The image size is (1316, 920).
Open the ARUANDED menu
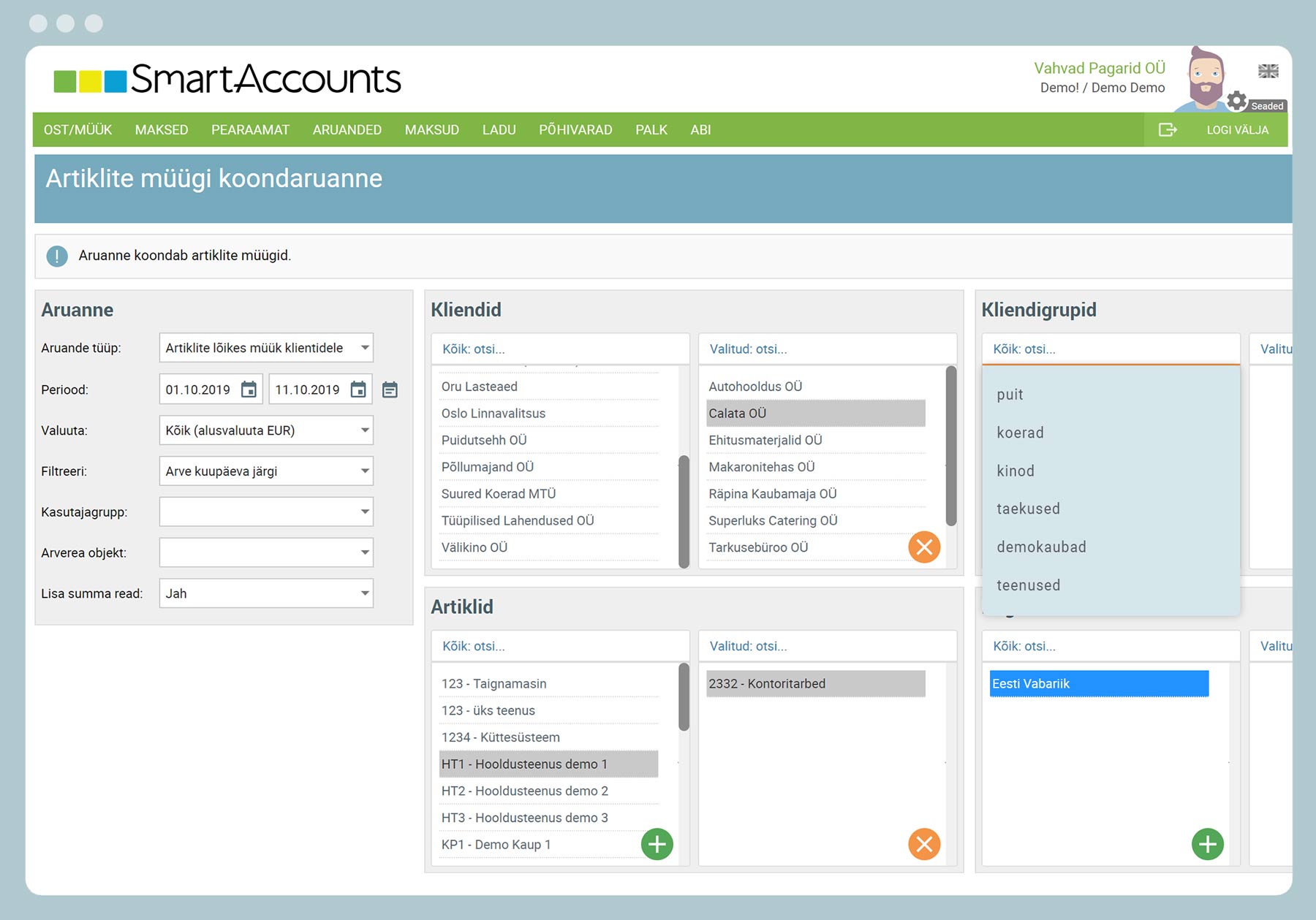click(347, 129)
